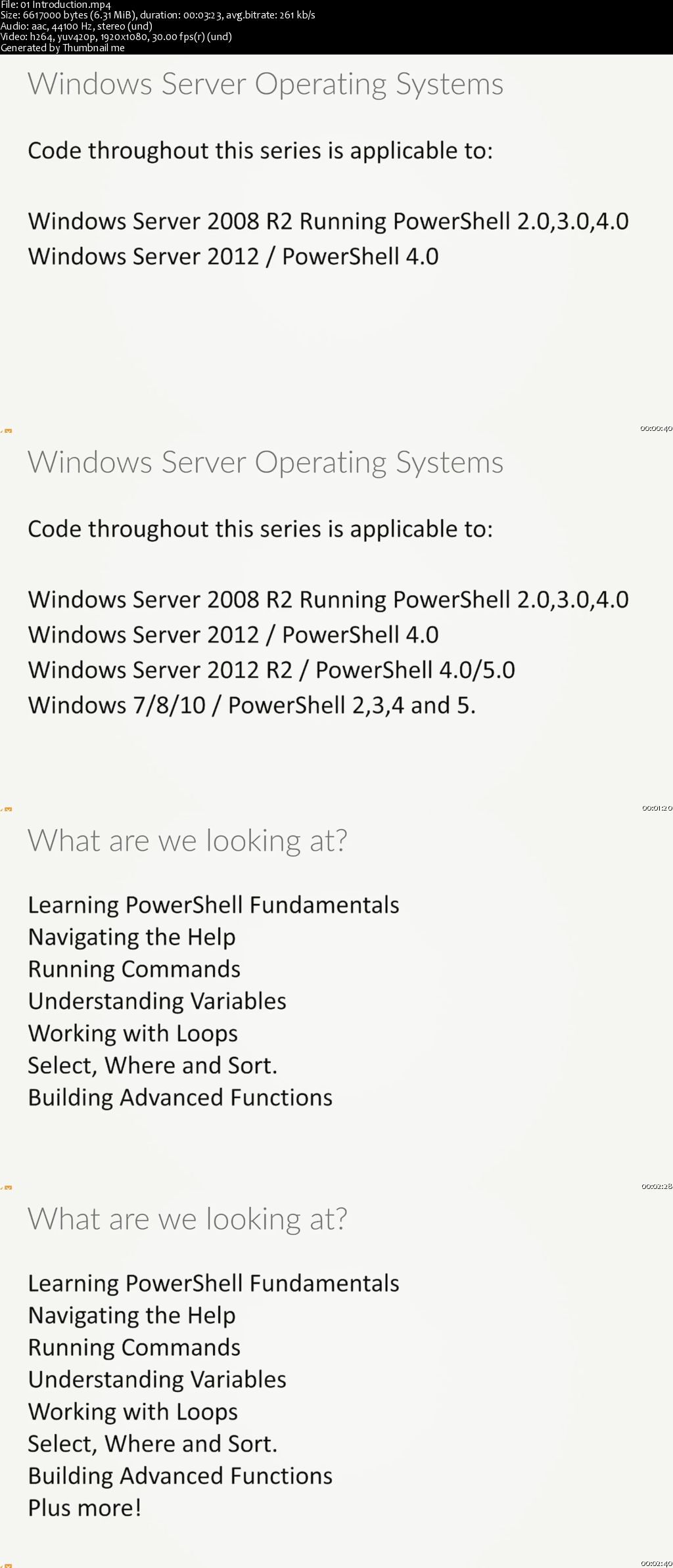Click the 'Windows Server 2012 R2 / PowerShell 4.0/5.0' line
673x1568 pixels.
(x=271, y=670)
